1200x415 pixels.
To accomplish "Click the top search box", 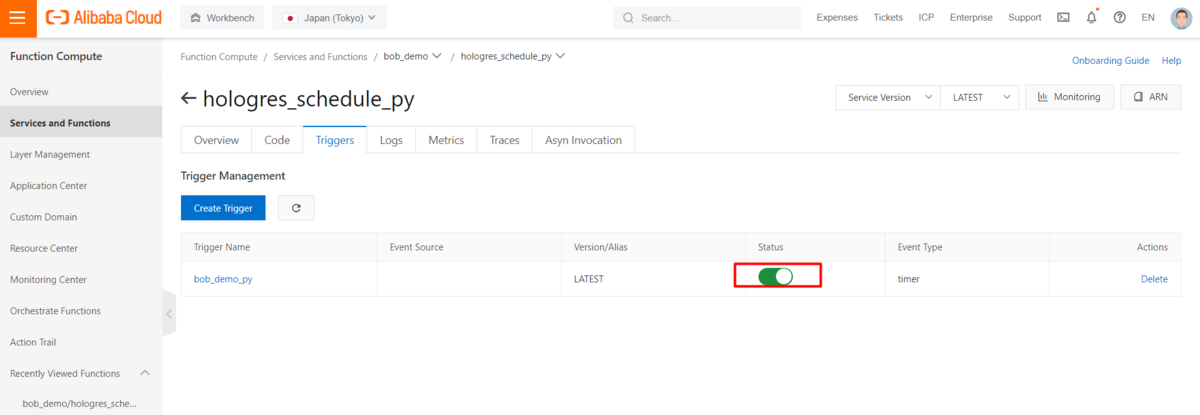I will pyautogui.click(x=707, y=18).
